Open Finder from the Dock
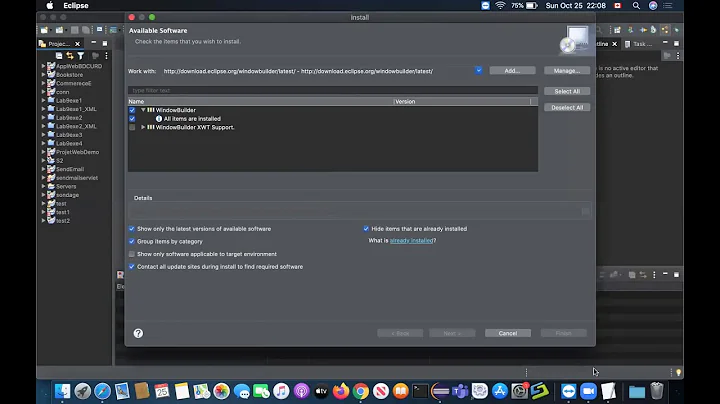The height and width of the screenshot is (404, 720). (62, 391)
